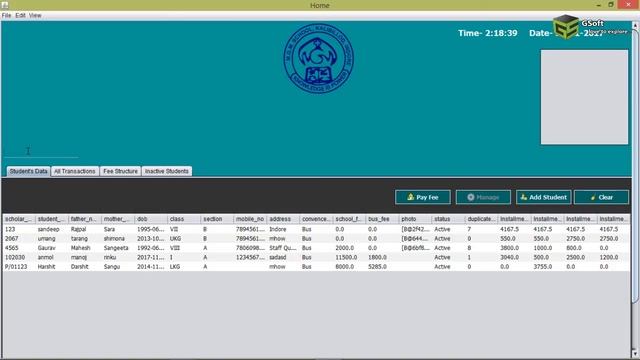Viewport: 640px width, 360px height.
Task: Select scholar number 123 cell
Action: [x=19, y=229]
